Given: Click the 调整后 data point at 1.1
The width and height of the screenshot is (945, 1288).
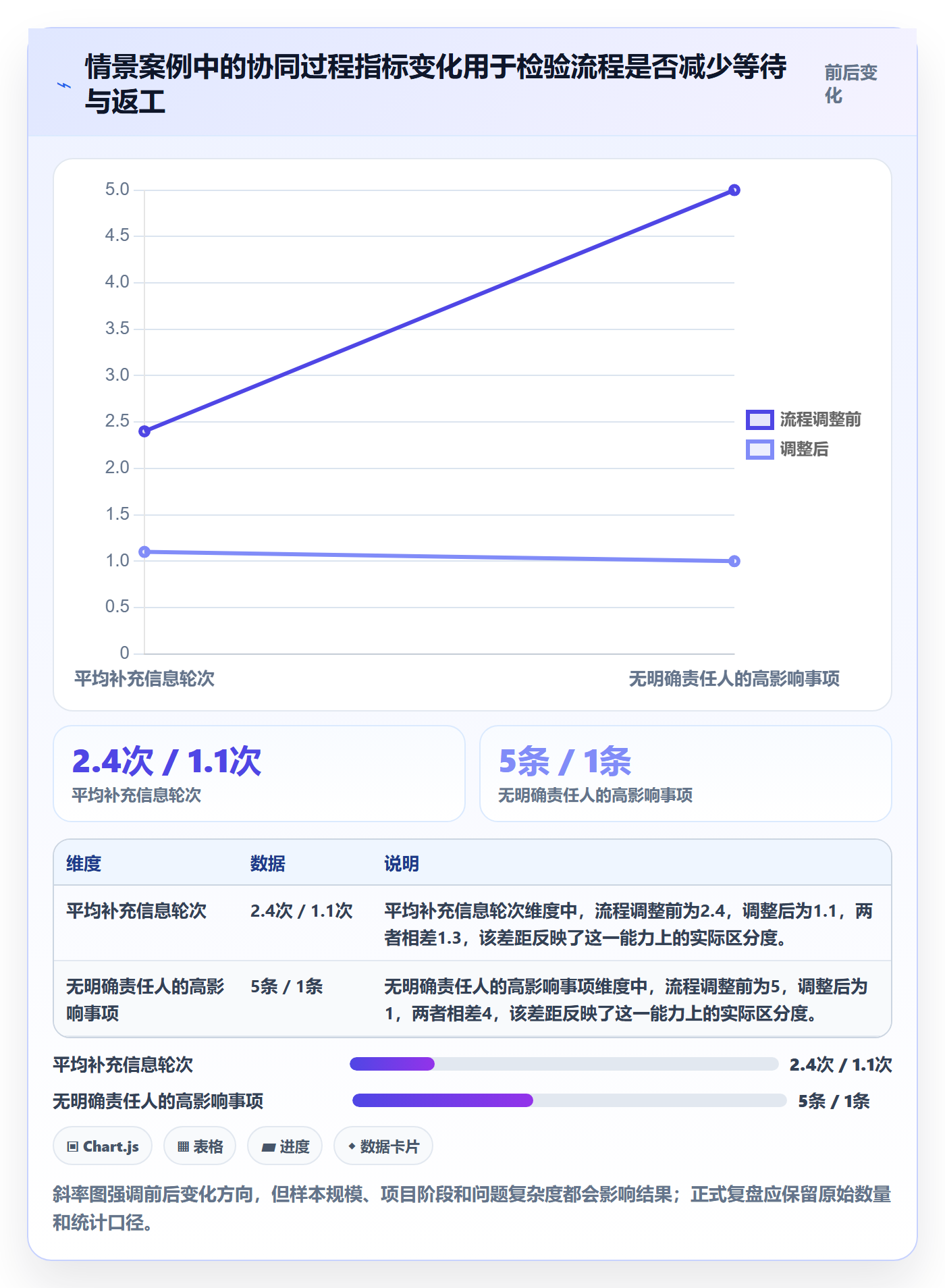Looking at the screenshot, I should point(144,552).
